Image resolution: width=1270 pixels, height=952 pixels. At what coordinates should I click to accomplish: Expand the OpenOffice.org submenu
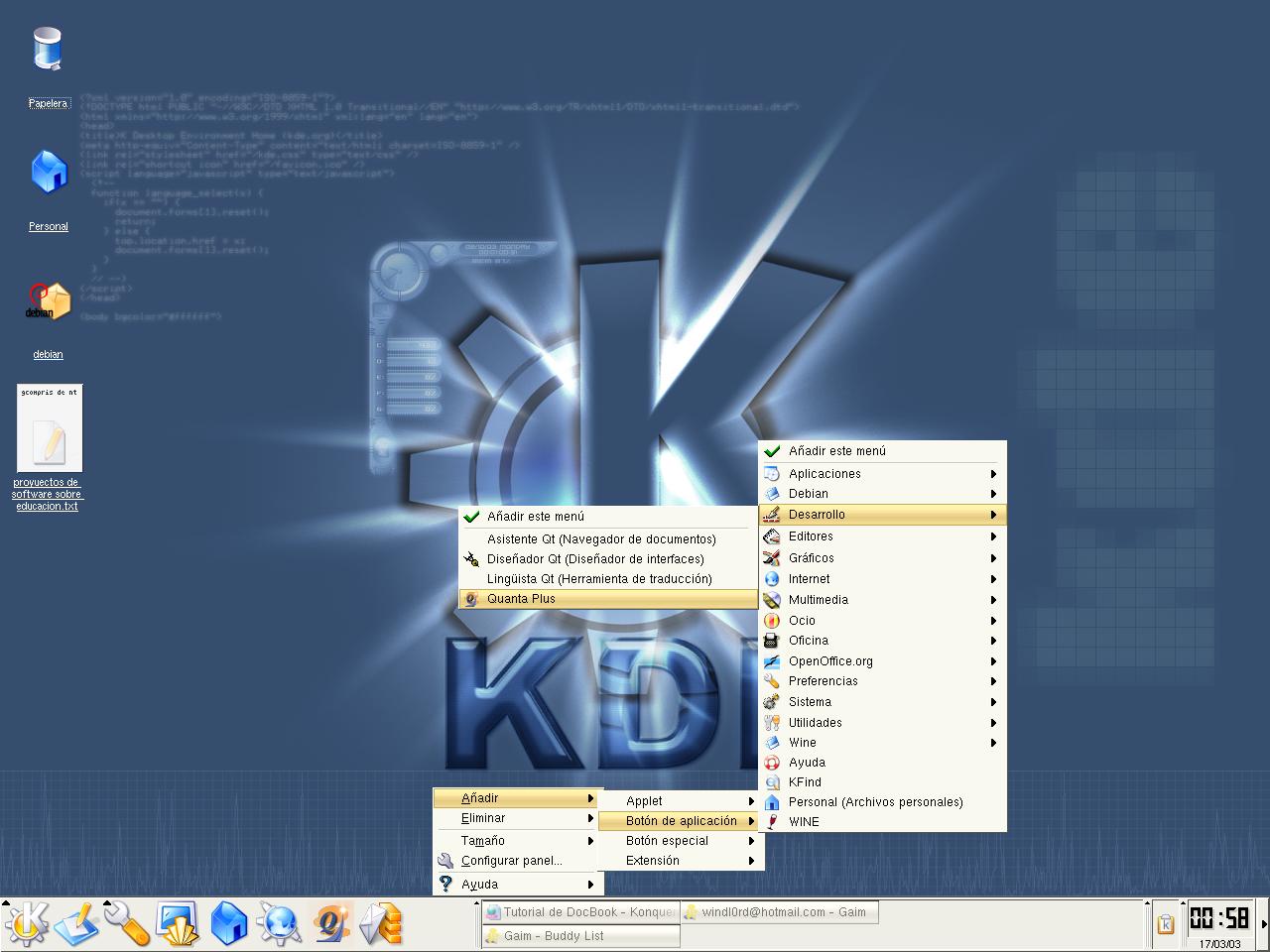coord(830,661)
